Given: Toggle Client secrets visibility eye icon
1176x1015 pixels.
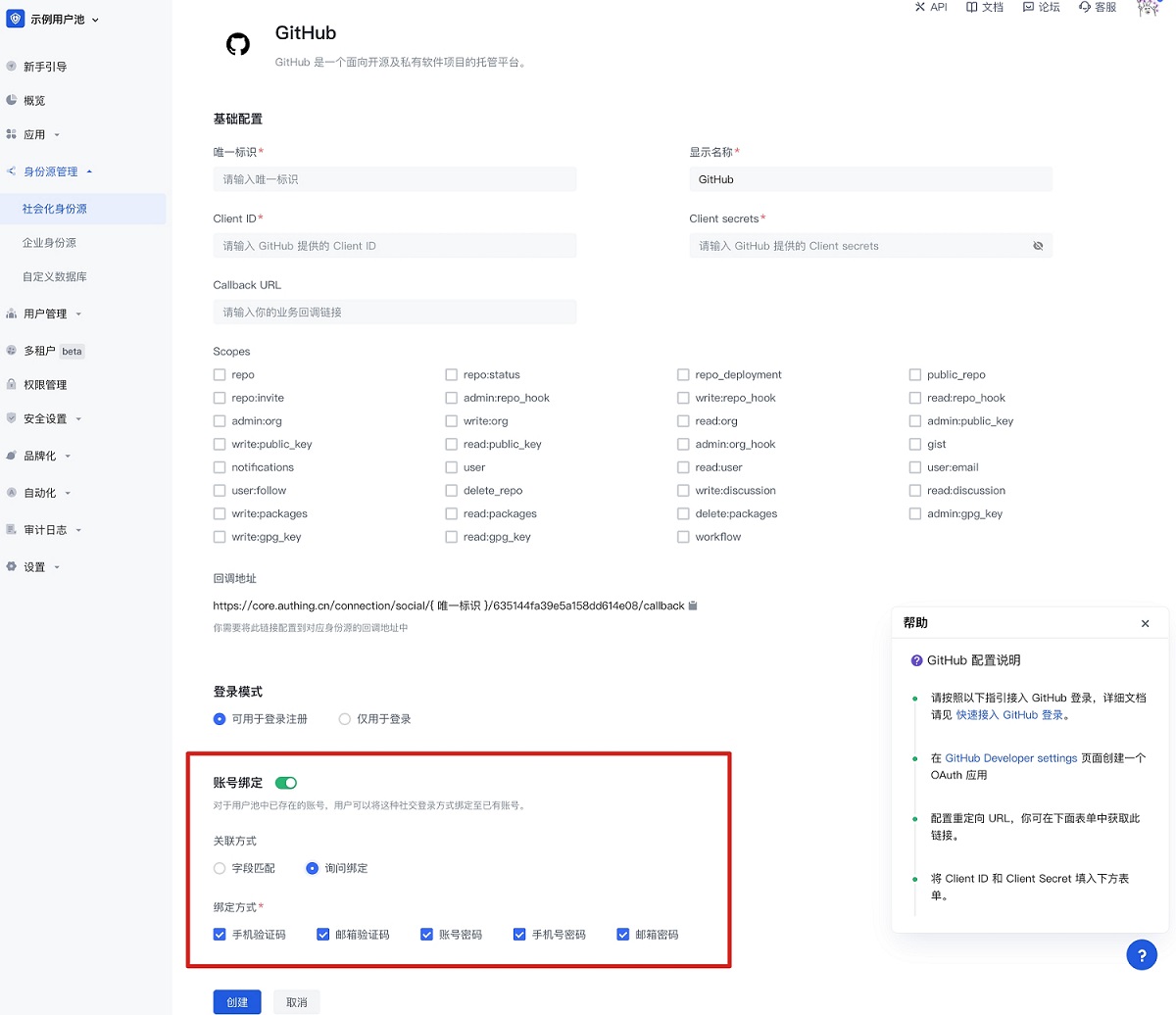Looking at the screenshot, I should 1038,246.
